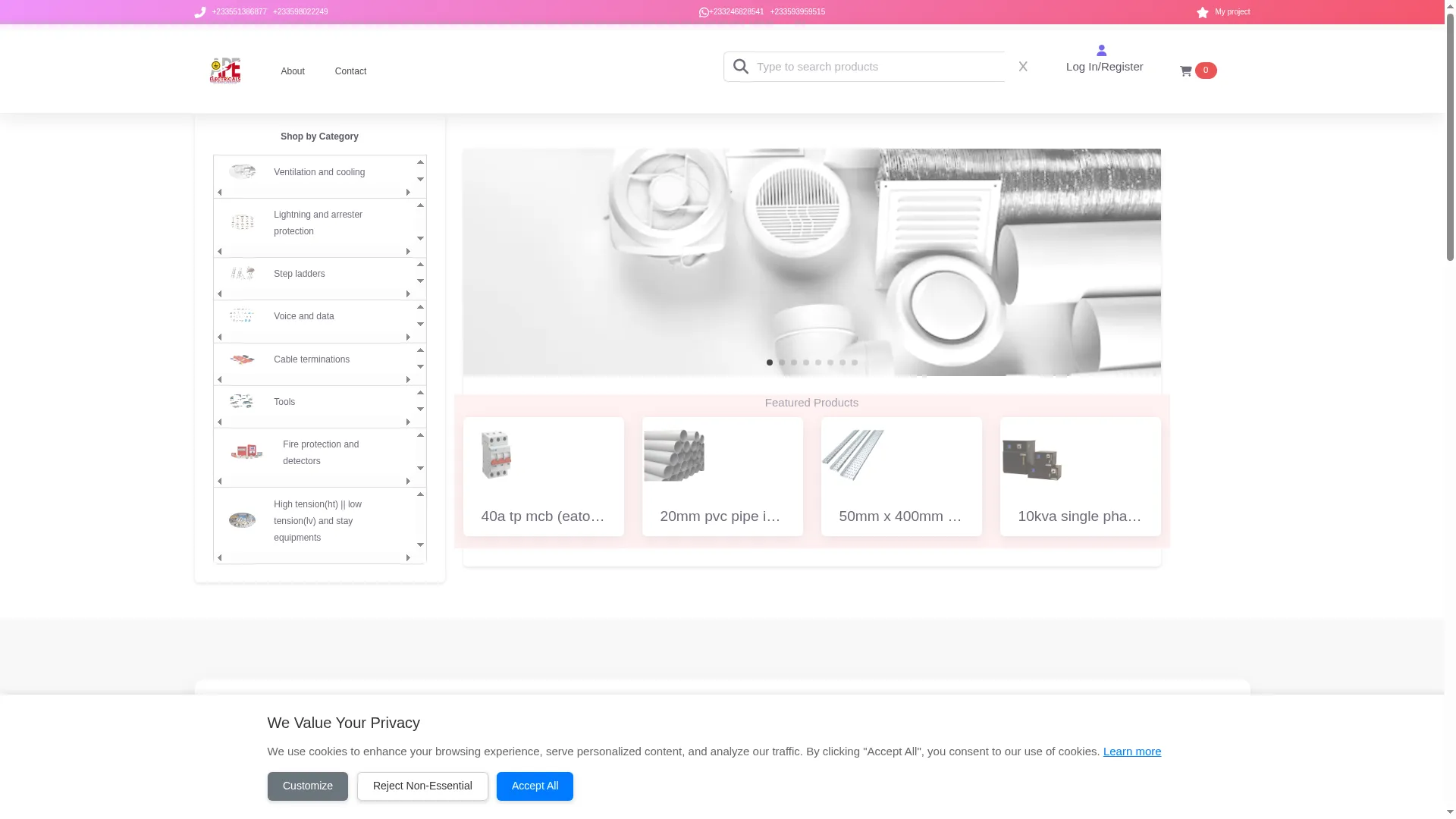
Task: Go to sixth carousel slide dot
Action: (x=830, y=362)
